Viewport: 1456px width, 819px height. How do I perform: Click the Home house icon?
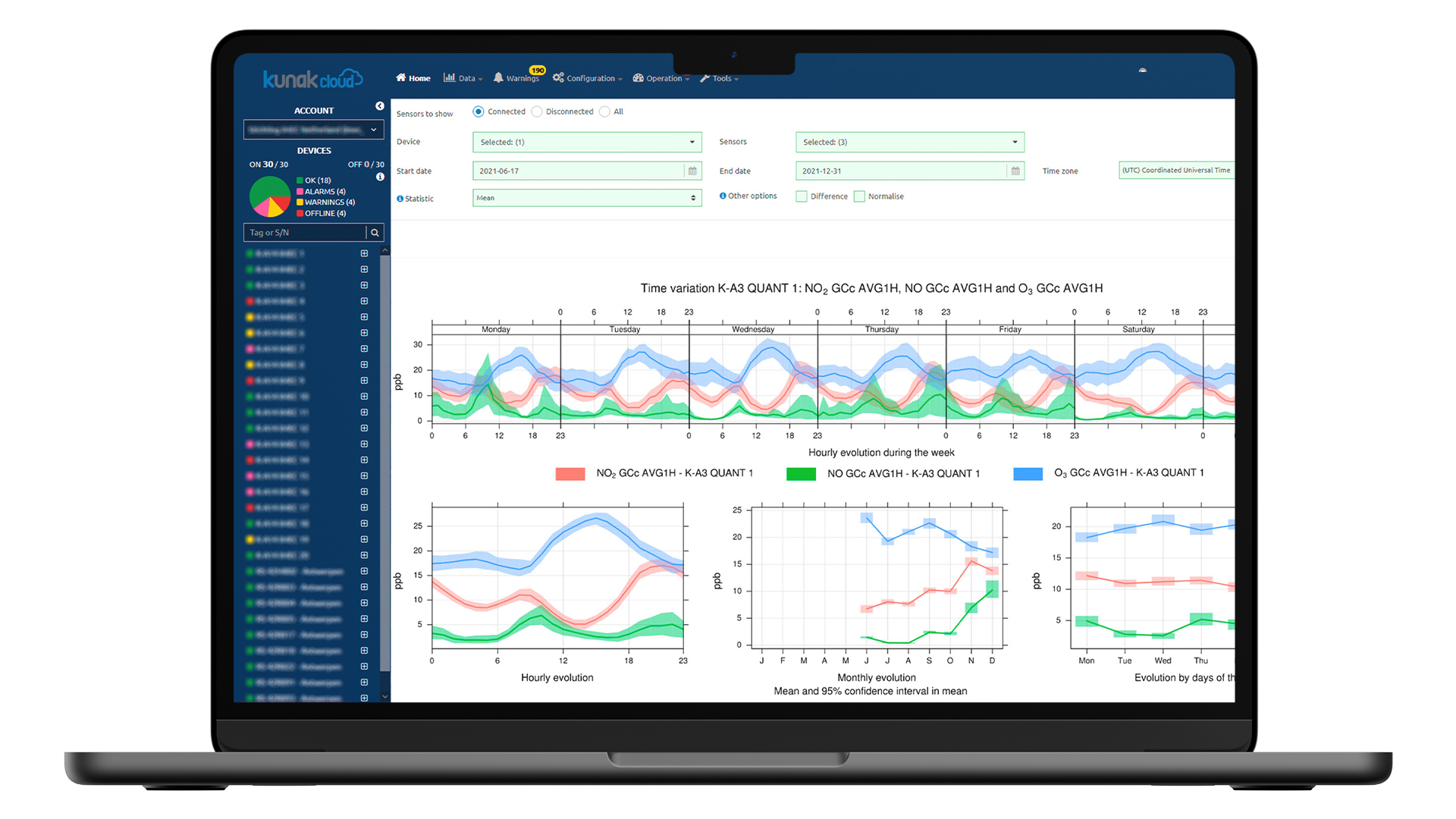point(400,77)
